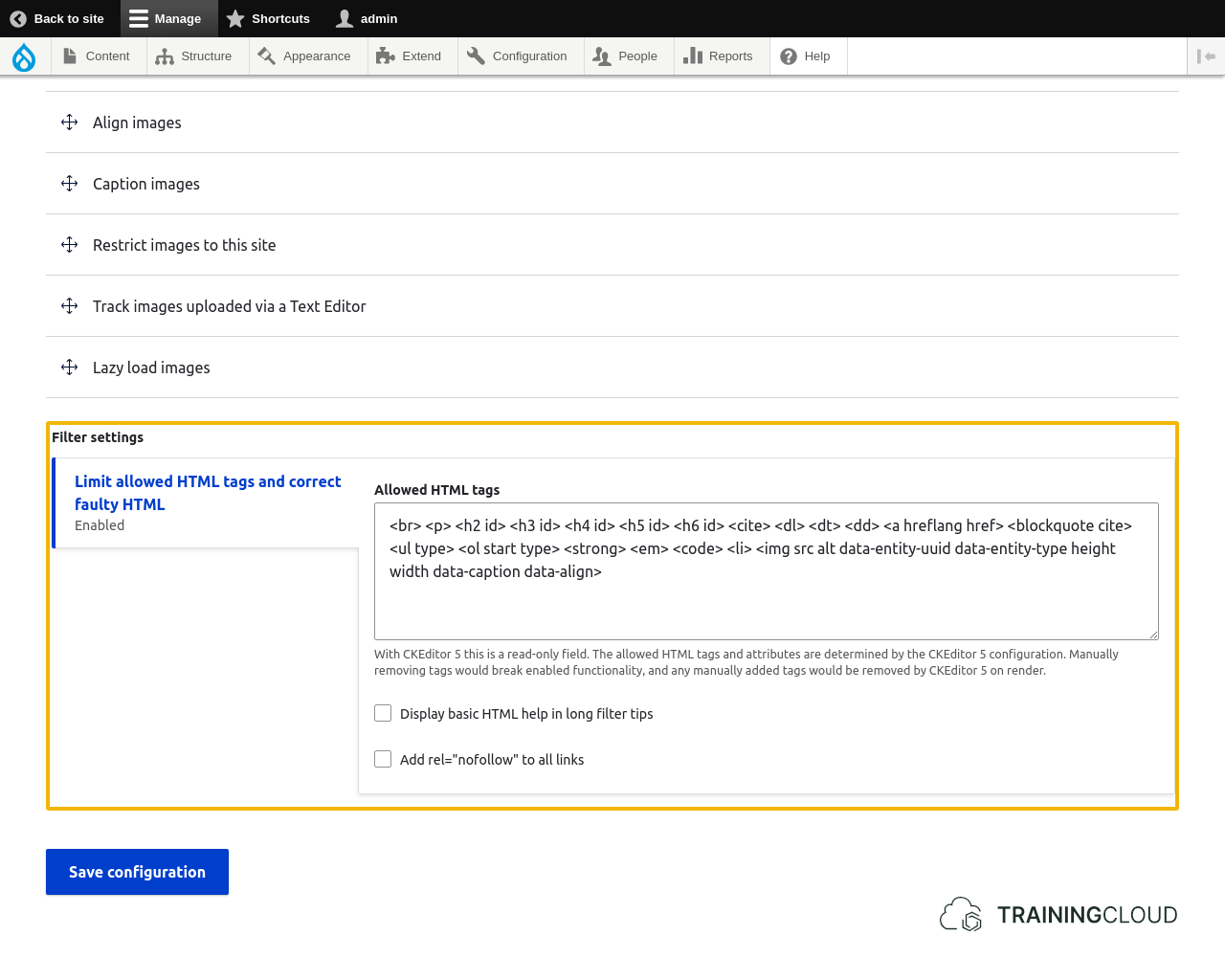
Task: Click the Help question mark icon
Action: pyautogui.click(x=789, y=56)
